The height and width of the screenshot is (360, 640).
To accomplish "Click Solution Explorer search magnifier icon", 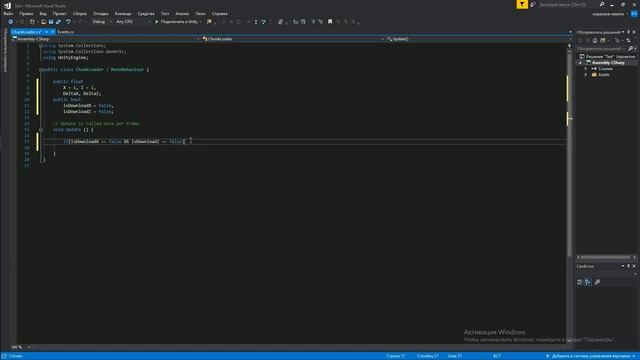I will click(x=631, y=48).
